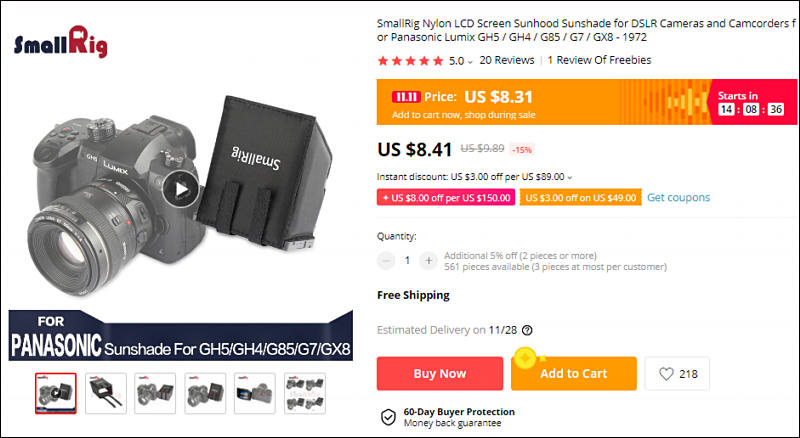This screenshot has height=438, width=800.
Task: Play the product video on camera image
Action: (x=181, y=189)
